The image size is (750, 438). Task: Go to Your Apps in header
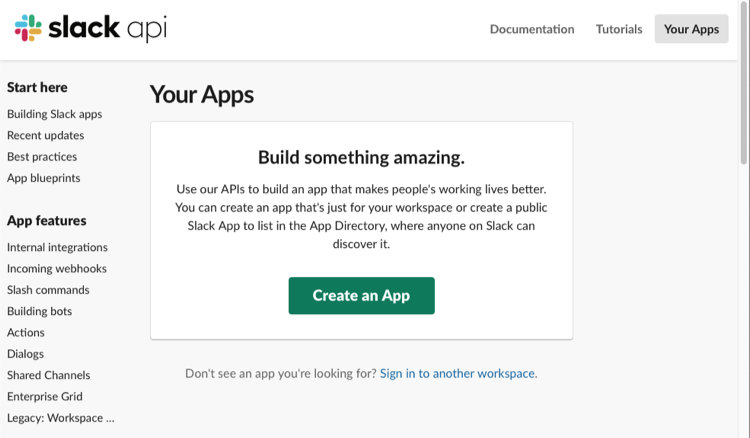(691, 29)
